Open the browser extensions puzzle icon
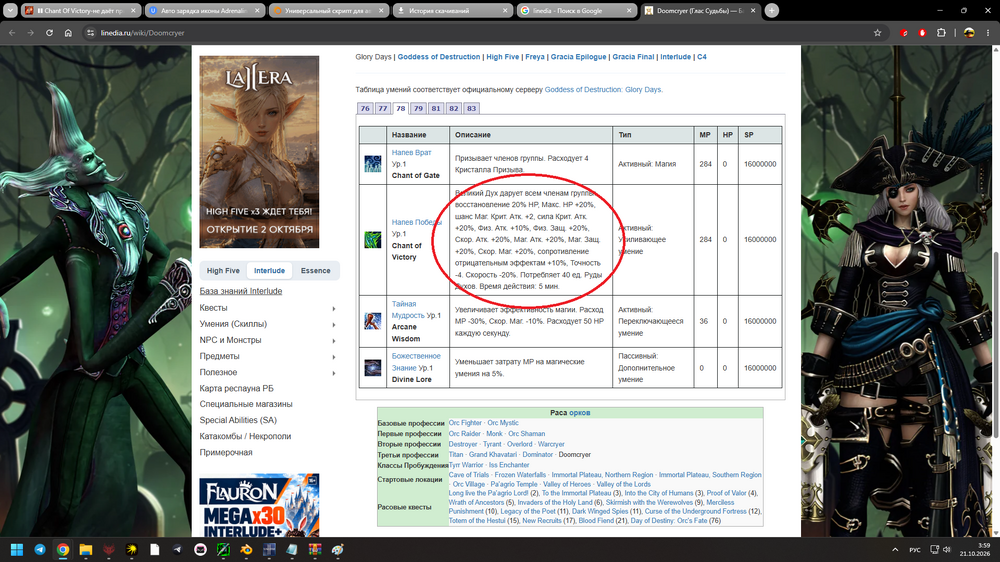 (x=941, y=33)
